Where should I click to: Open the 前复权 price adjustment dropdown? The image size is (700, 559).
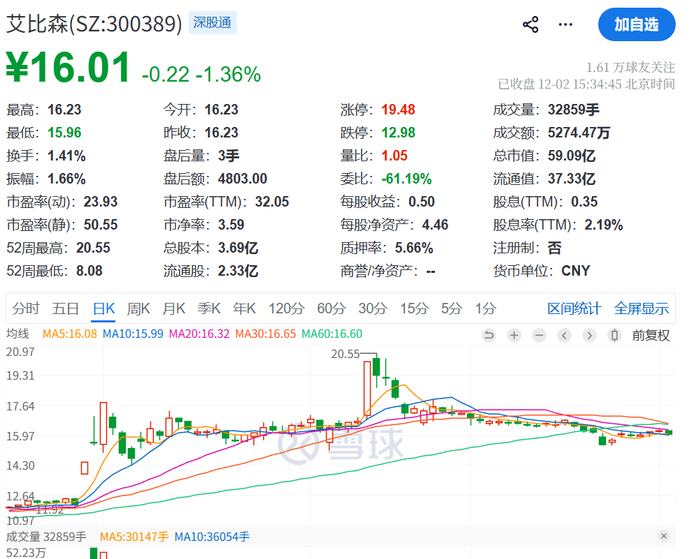[651, 335]
